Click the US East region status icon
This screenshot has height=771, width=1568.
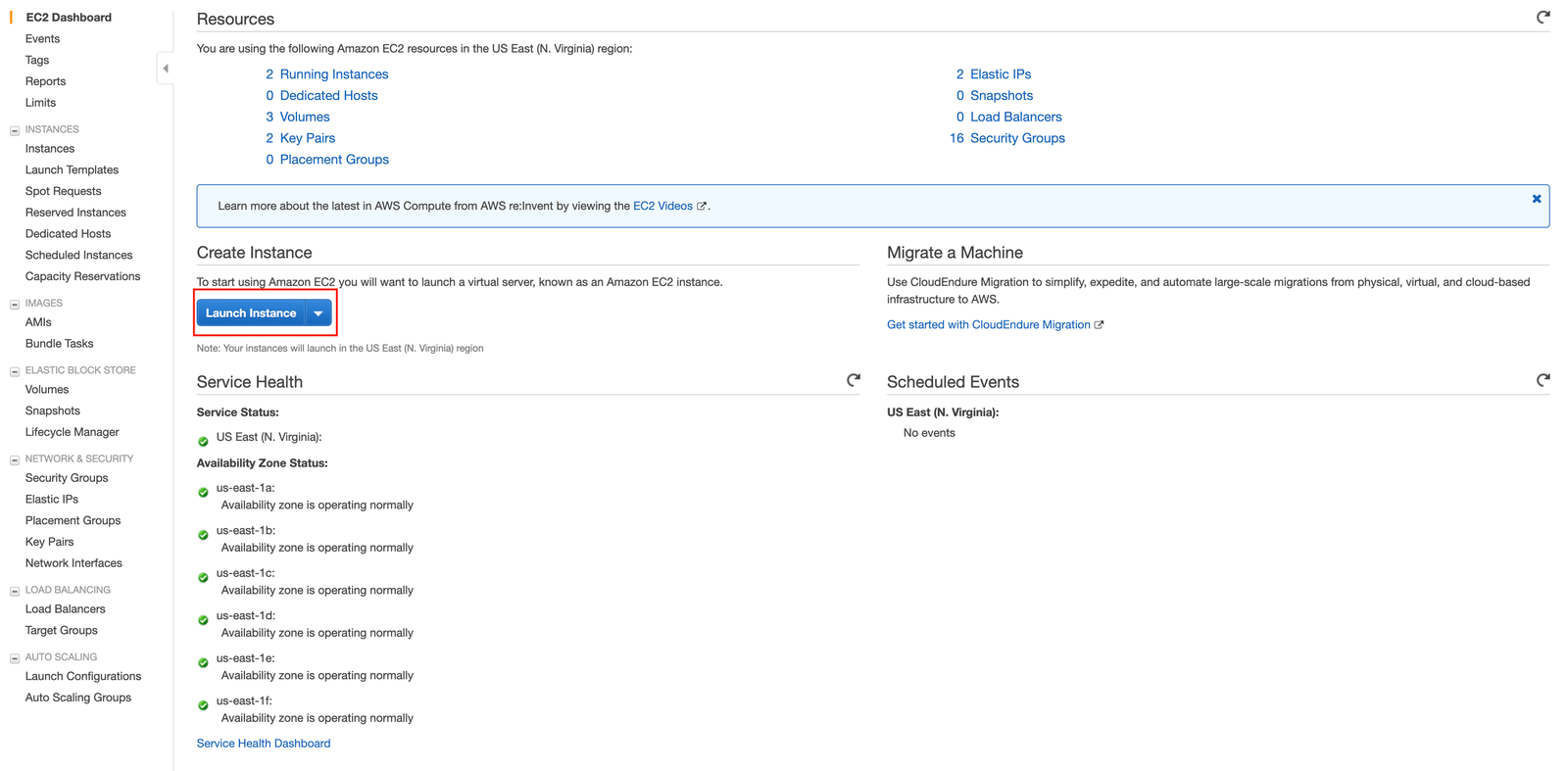(203, 442)
